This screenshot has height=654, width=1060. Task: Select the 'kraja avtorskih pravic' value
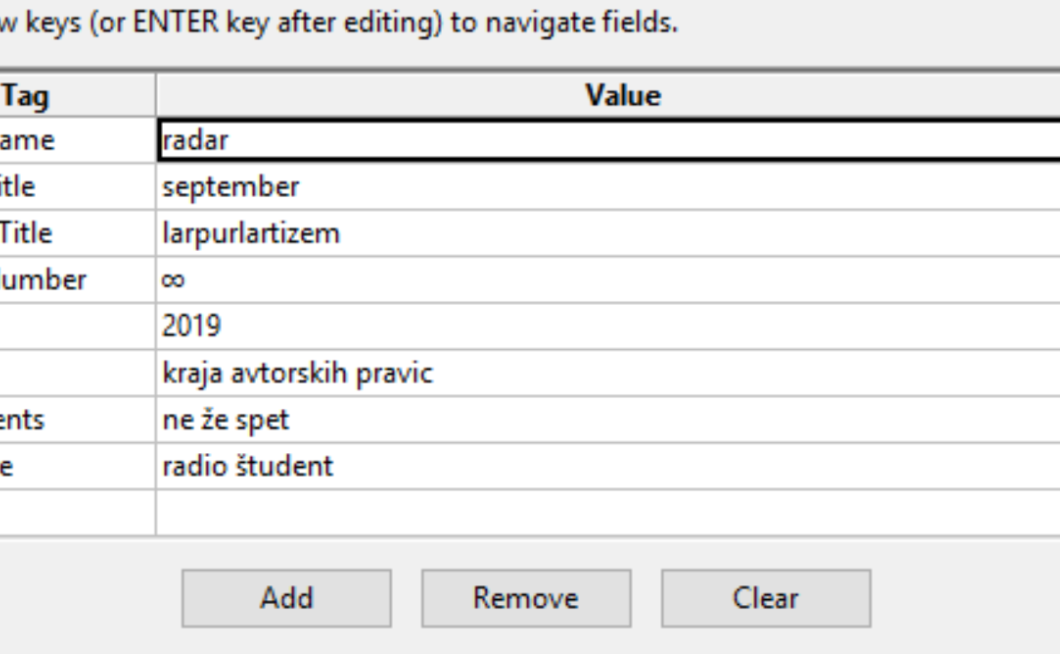(608, 373)
